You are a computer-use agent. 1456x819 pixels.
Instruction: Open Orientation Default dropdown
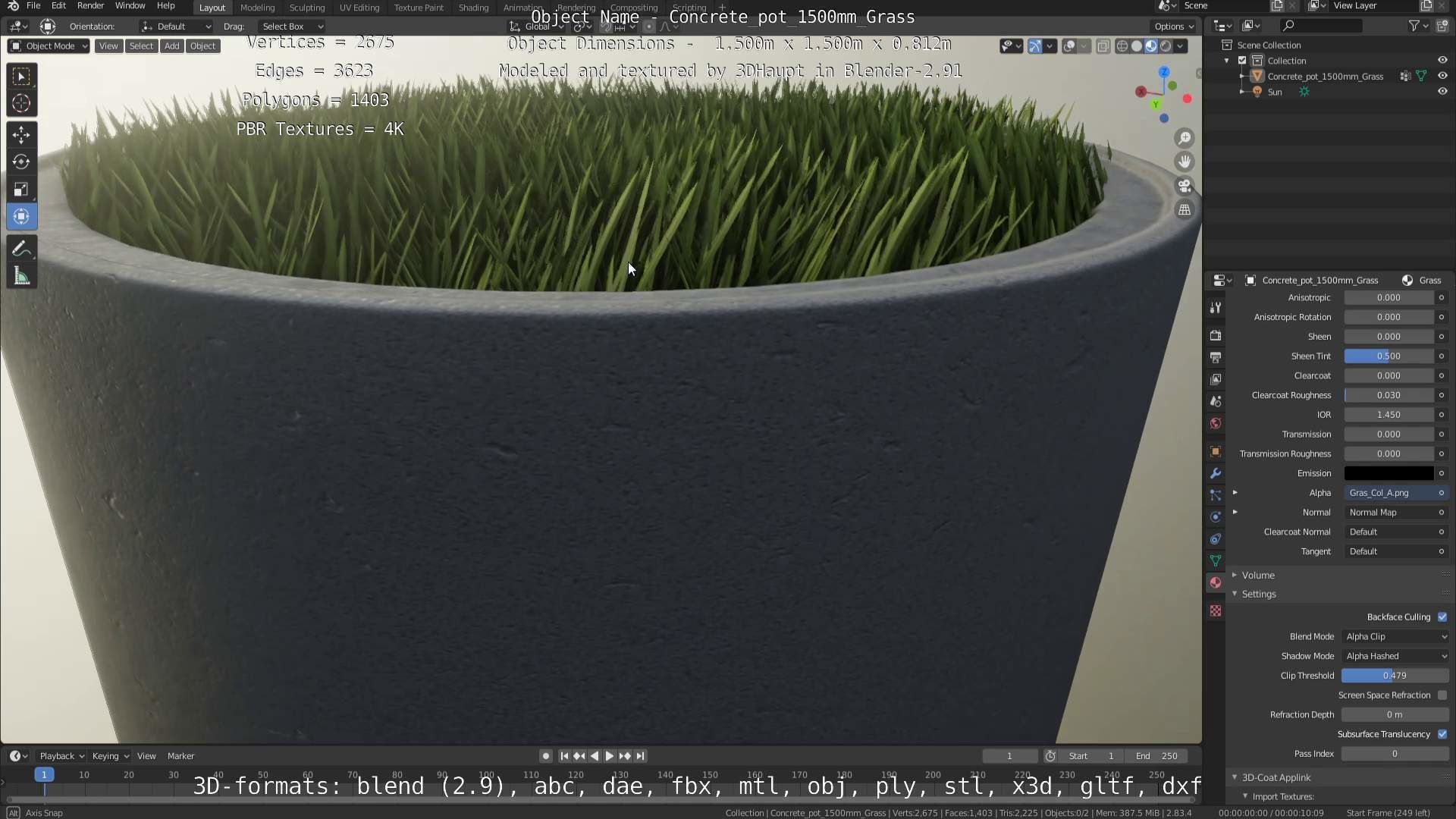click(x=176, y=27)
